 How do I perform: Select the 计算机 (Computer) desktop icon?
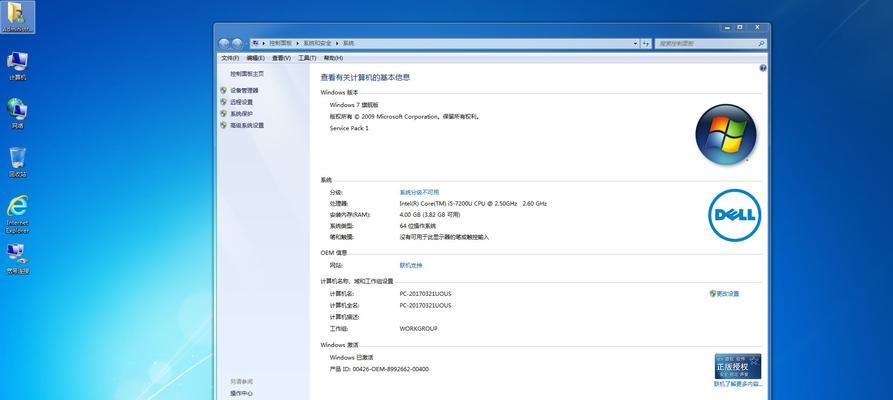[17, 65]
